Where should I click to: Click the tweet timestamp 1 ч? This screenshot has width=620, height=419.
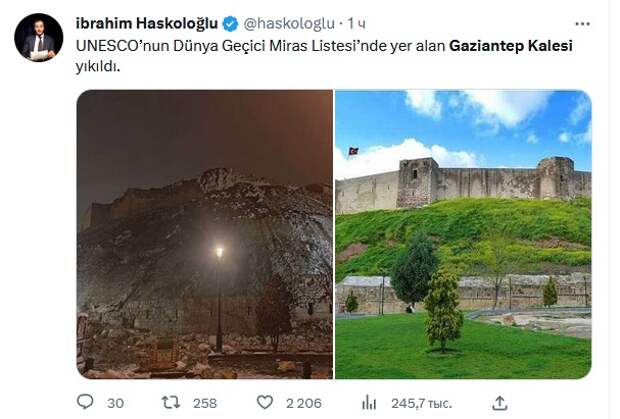click(x=356, y=24)
